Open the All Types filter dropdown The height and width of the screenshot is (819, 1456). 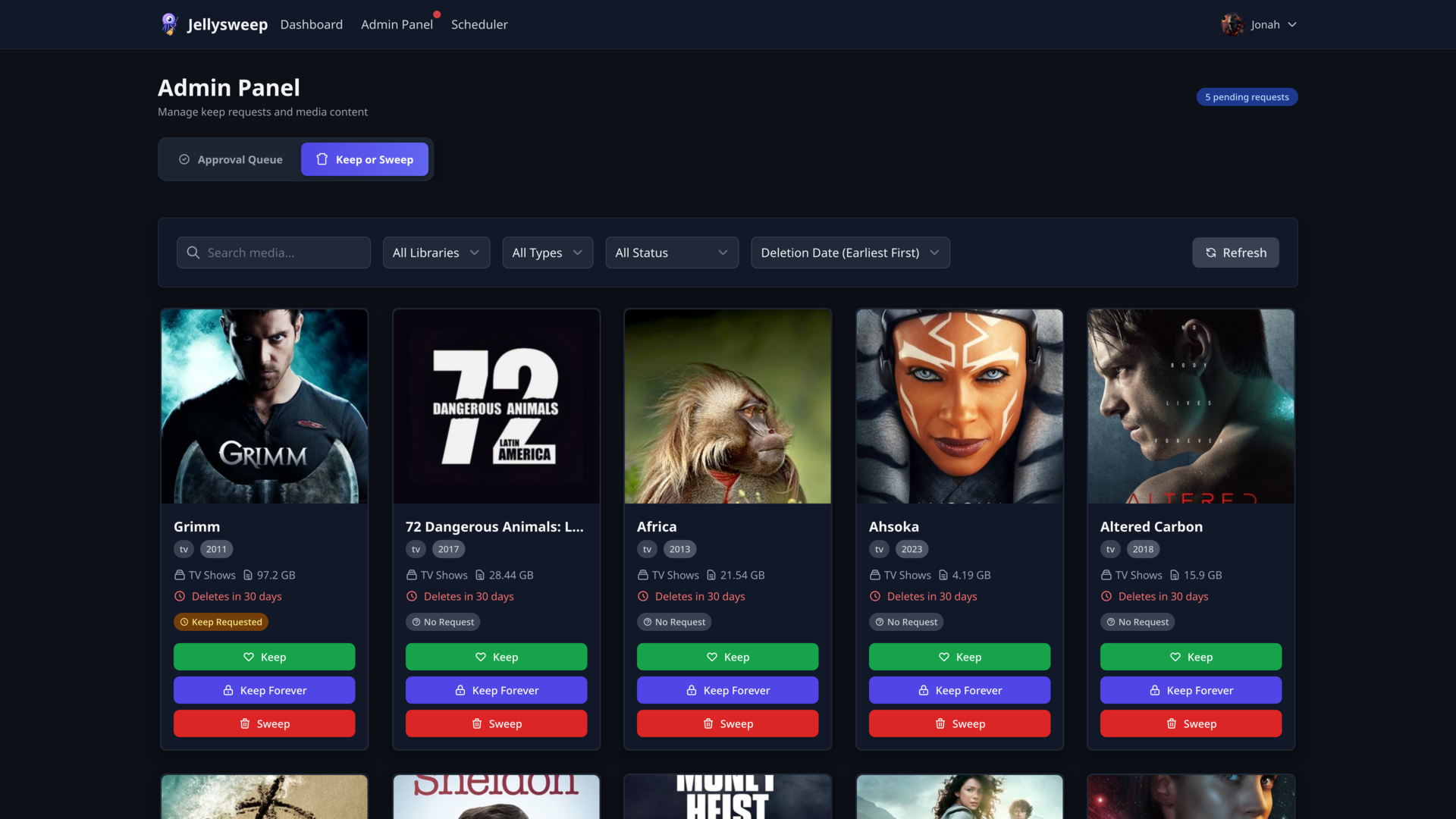tap(547, 253)
